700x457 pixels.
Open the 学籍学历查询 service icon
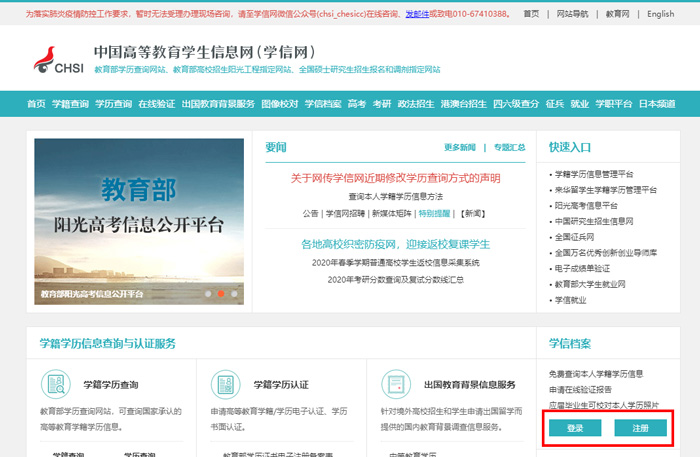(55, 384)
